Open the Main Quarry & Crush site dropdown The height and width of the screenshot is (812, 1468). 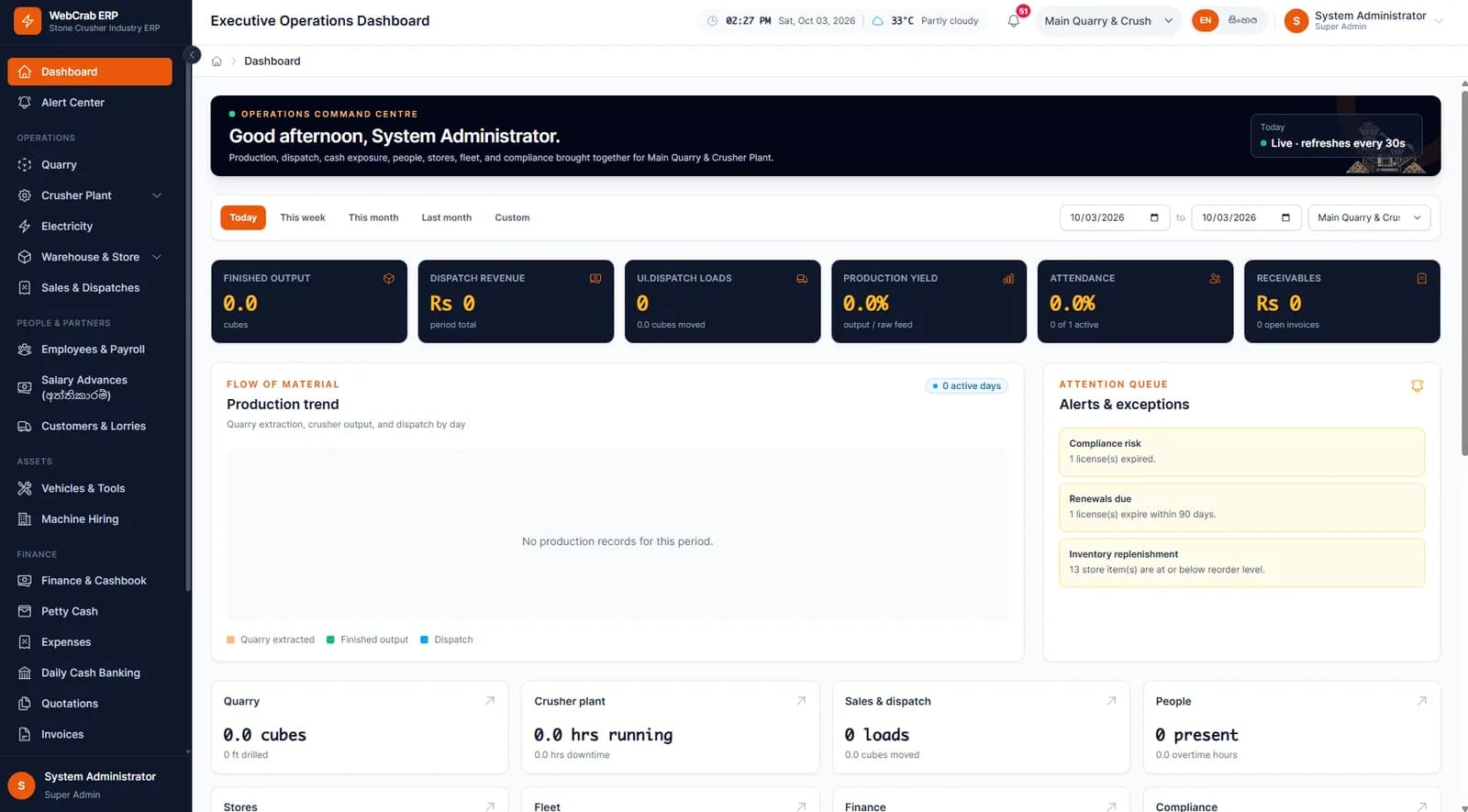(1108, 21)
